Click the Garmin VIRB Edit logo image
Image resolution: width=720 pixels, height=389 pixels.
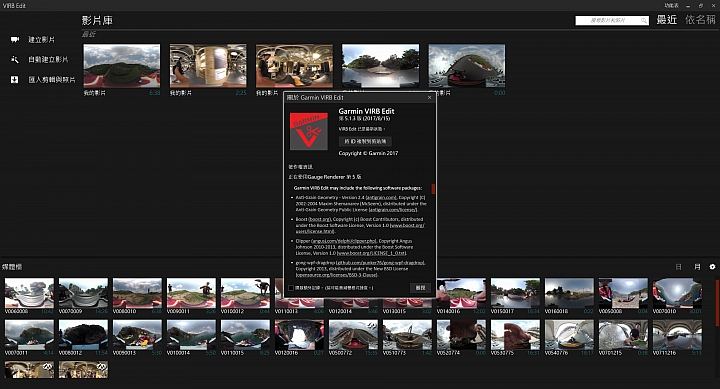pyautogui.click(x=309, y=131)
